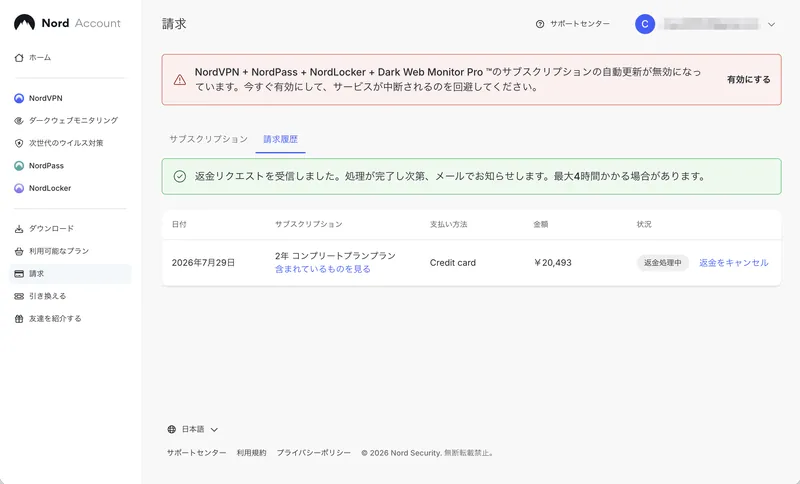Click the NordVPN product icon in sidebar
The image size is (800, 484).
pos(19,98)
